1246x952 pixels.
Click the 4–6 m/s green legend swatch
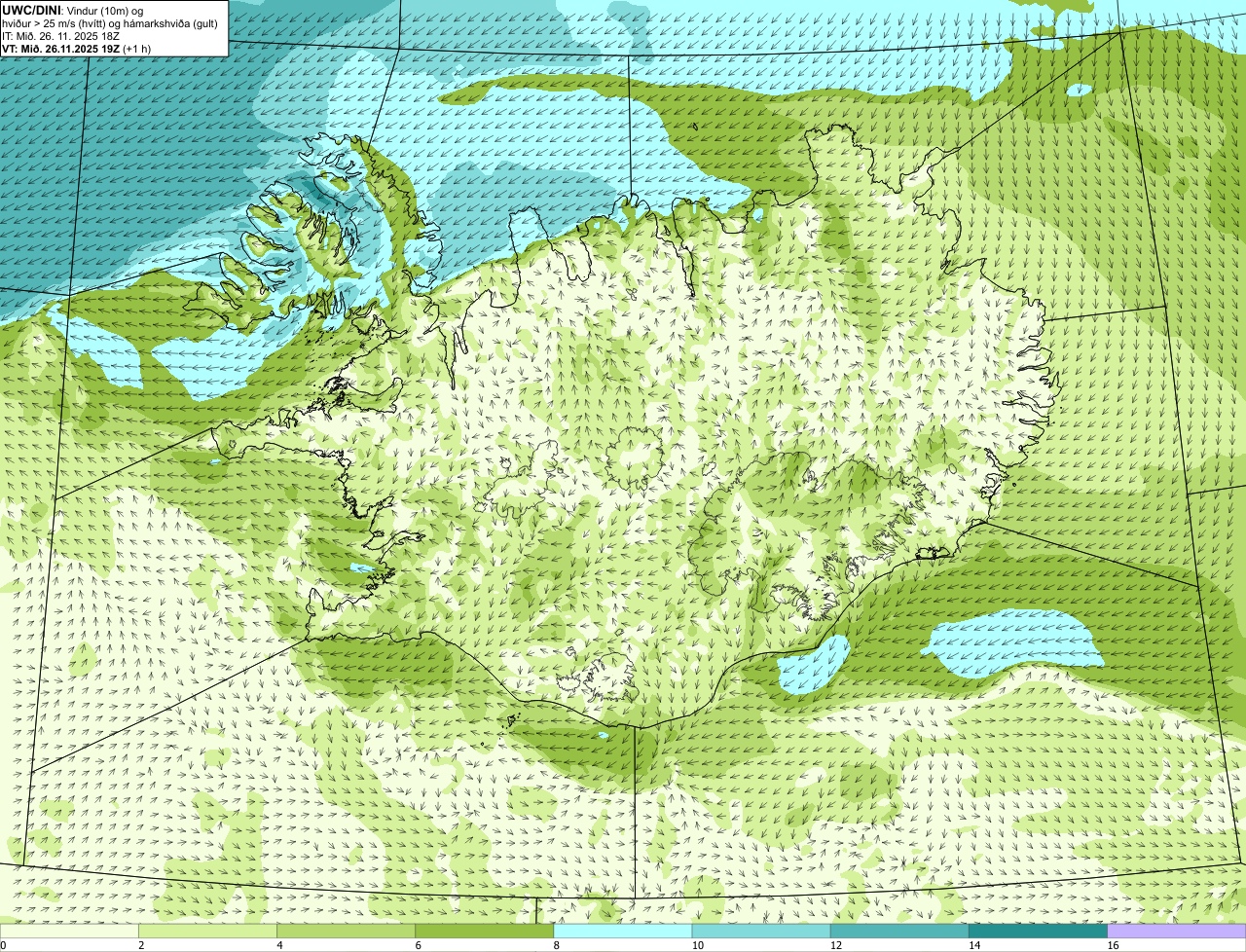(346, 931)
